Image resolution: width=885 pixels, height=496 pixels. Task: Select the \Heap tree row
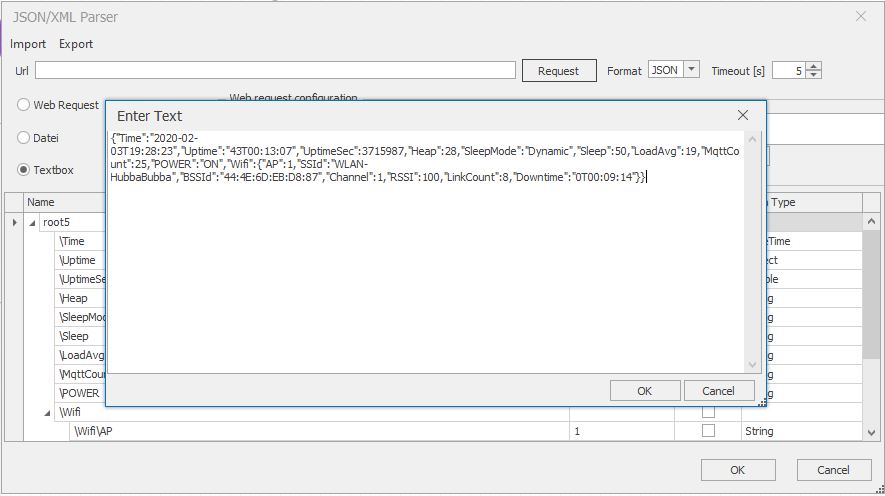pyautogui.click(x=80, y=299)
